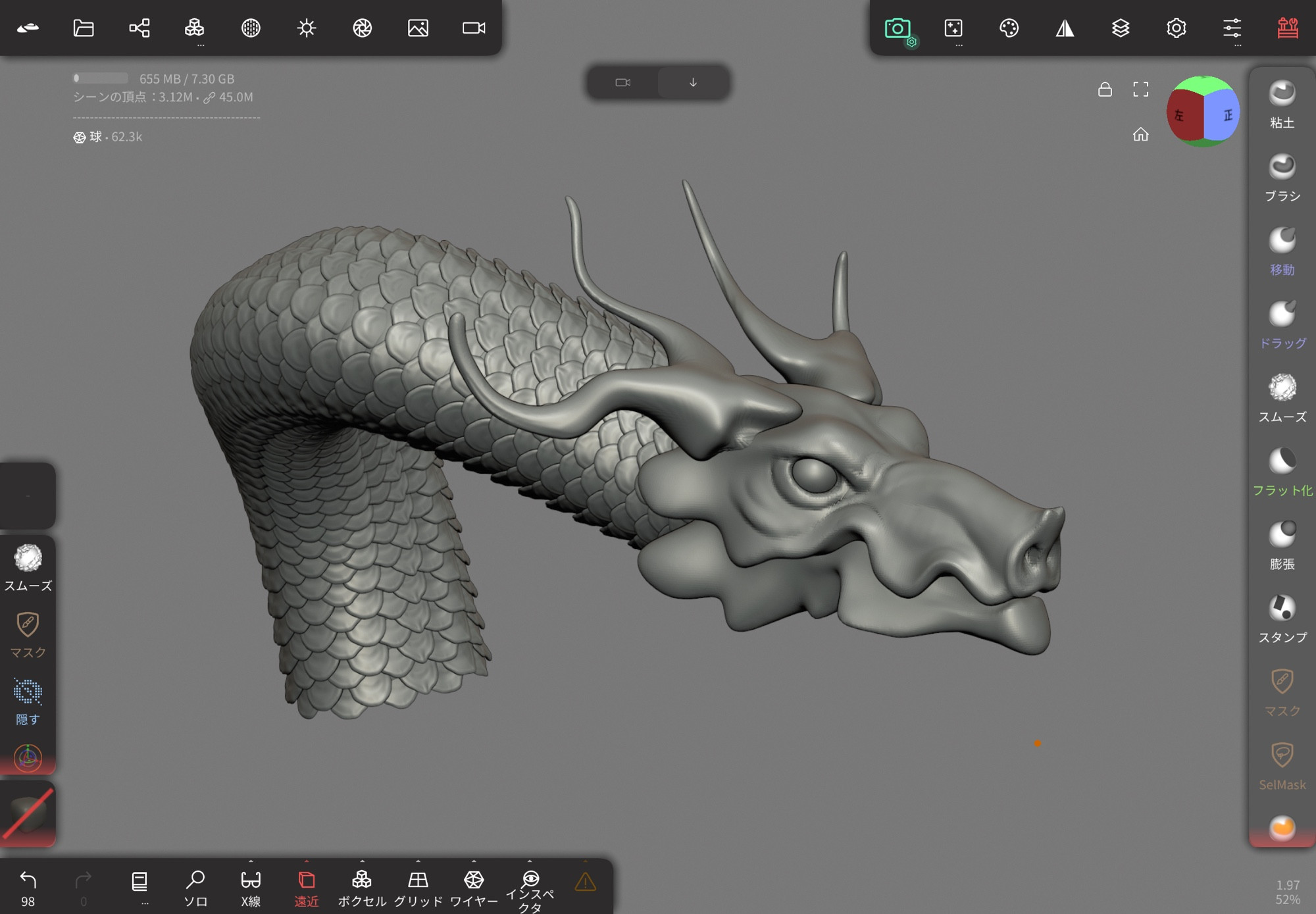Select the left-side マスク shortcut
The width and height of the screenshot is (1316, 914).
(x=28, y=634)
